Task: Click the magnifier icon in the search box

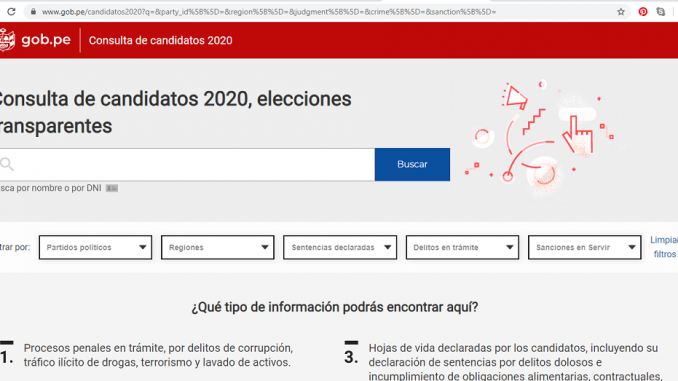Action: 7,164
